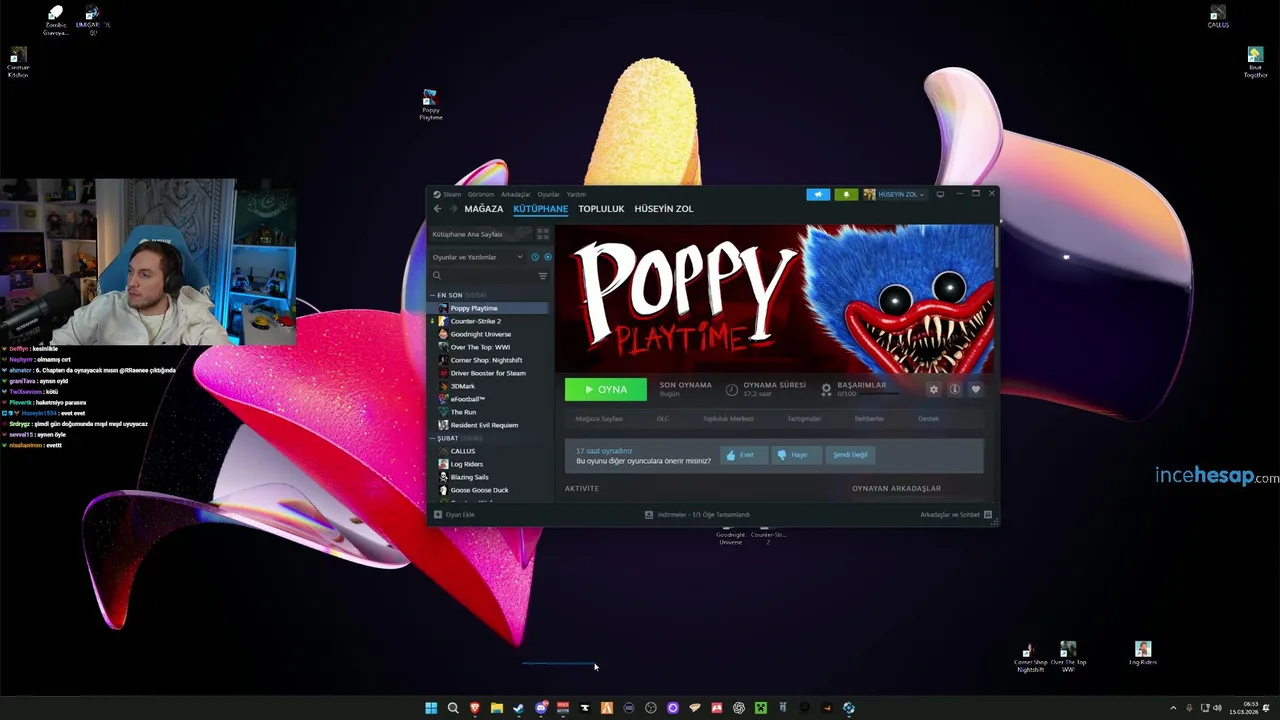Open Tartışmalar link
Viewport: 1280px width, 720px height.
click(x=804, y=419)
